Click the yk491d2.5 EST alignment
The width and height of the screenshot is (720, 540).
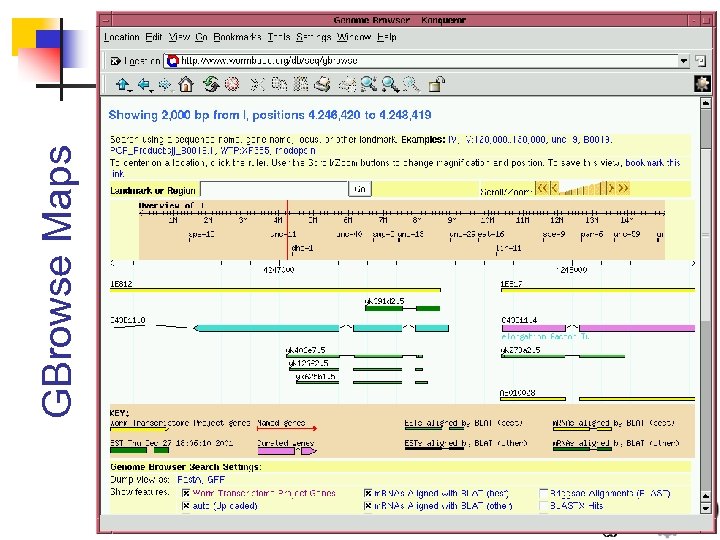pyautogui.click(x=402, y=308)
